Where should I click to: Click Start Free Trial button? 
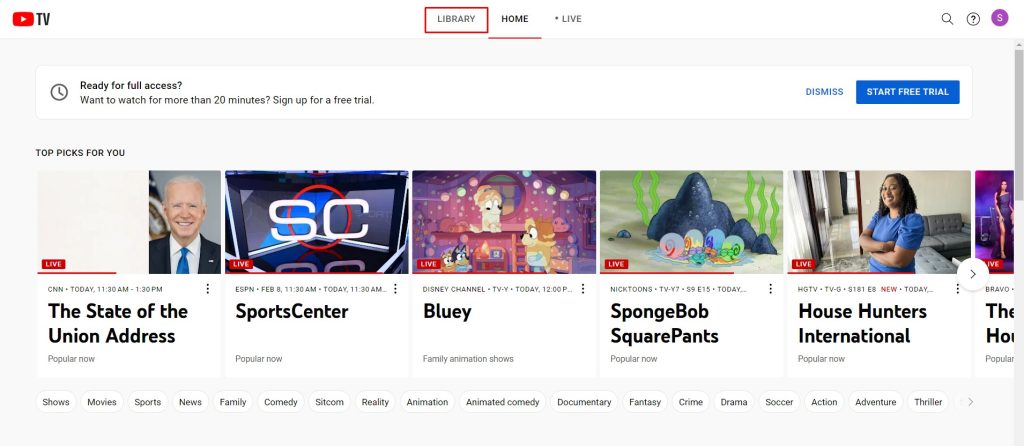(x=907, y=92)
